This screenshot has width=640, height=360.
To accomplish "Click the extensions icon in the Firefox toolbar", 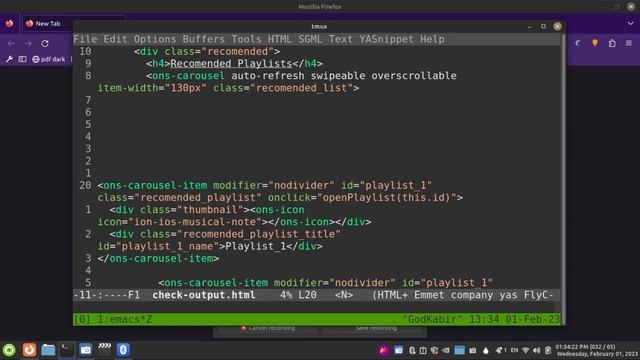I will pyautogui.click(x=612, y=43).
